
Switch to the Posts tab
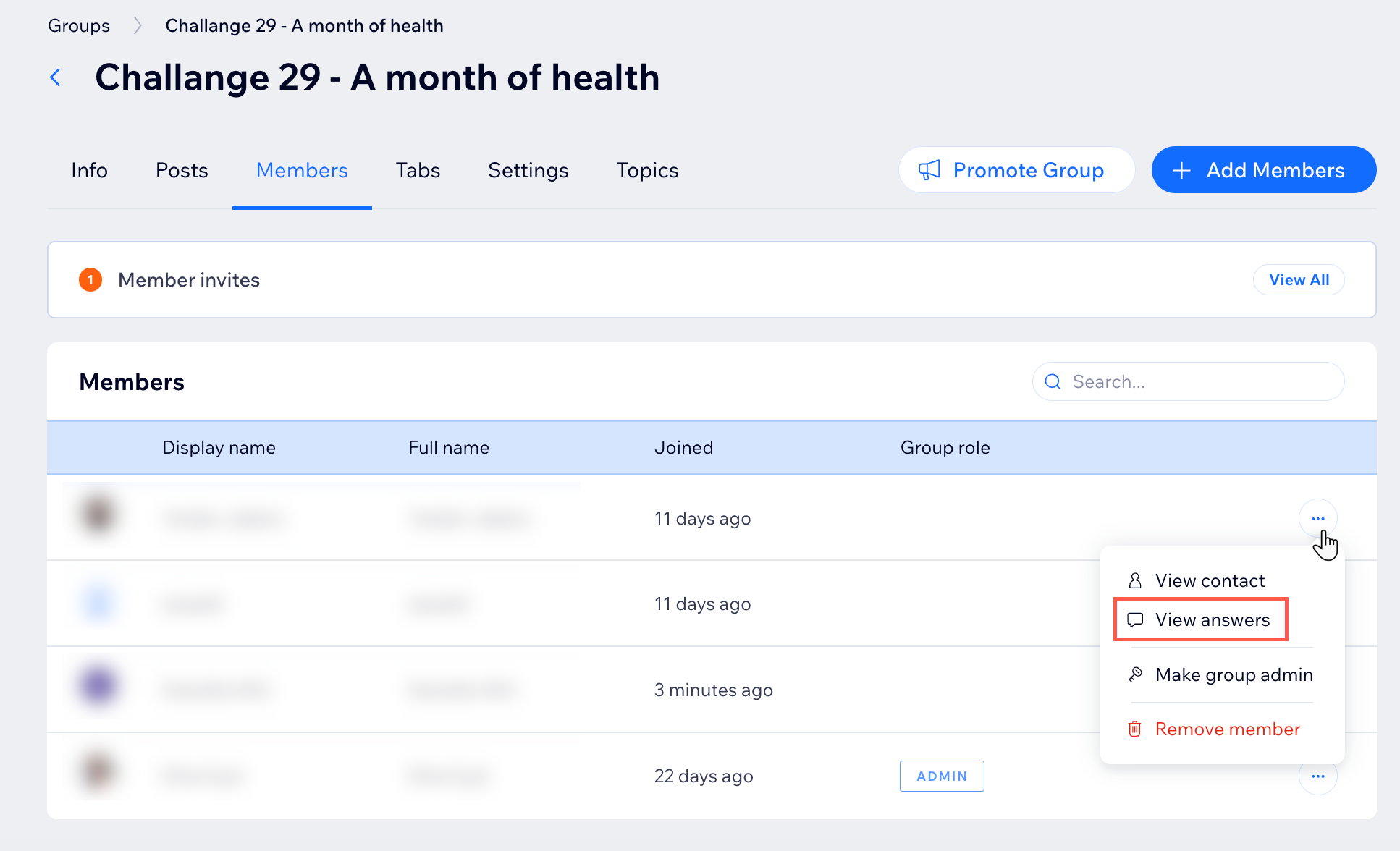pos(180,170)
